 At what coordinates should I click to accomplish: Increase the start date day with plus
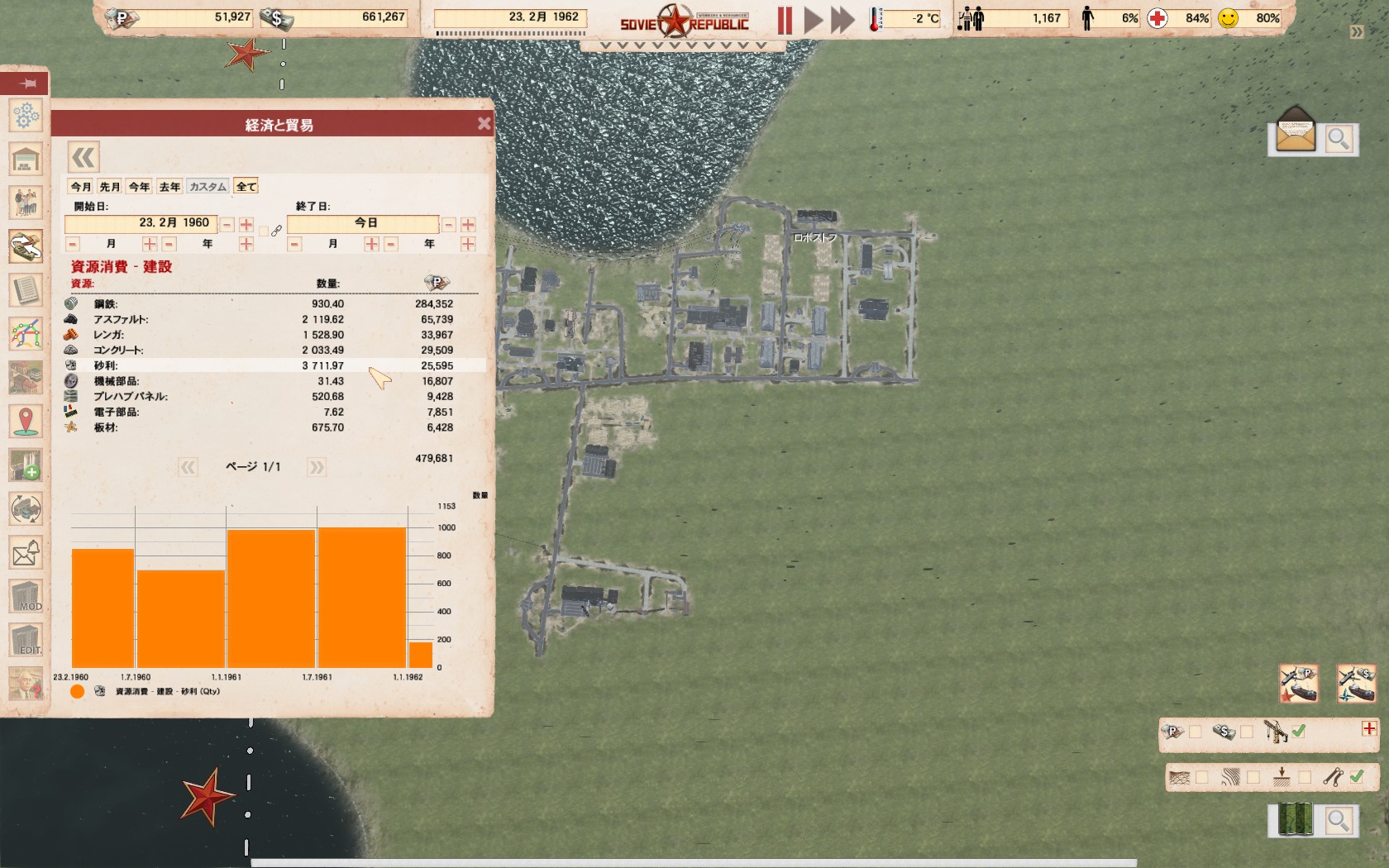[x=246, y=224]
